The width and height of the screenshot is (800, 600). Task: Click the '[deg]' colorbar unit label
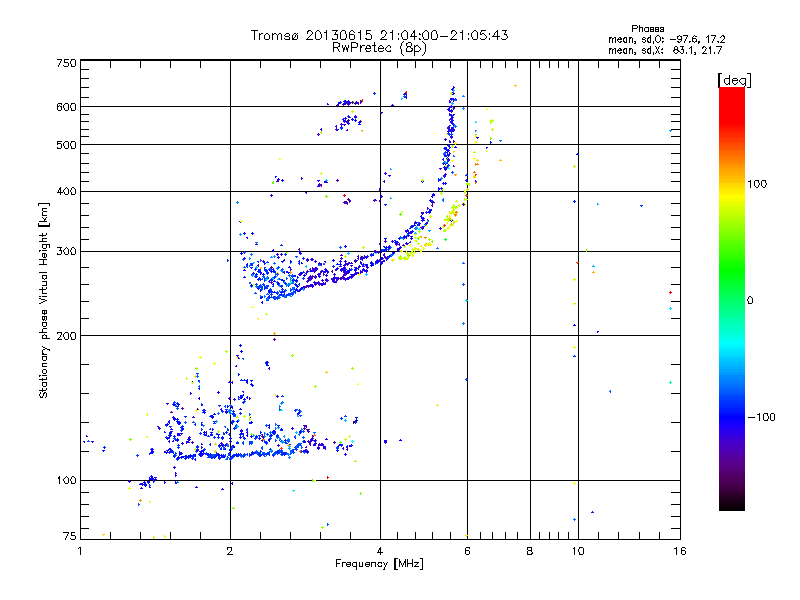(x=734, y=80)
